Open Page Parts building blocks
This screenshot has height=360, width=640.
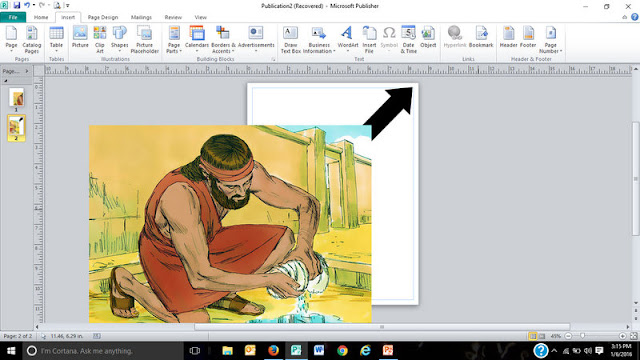point(174,39)
